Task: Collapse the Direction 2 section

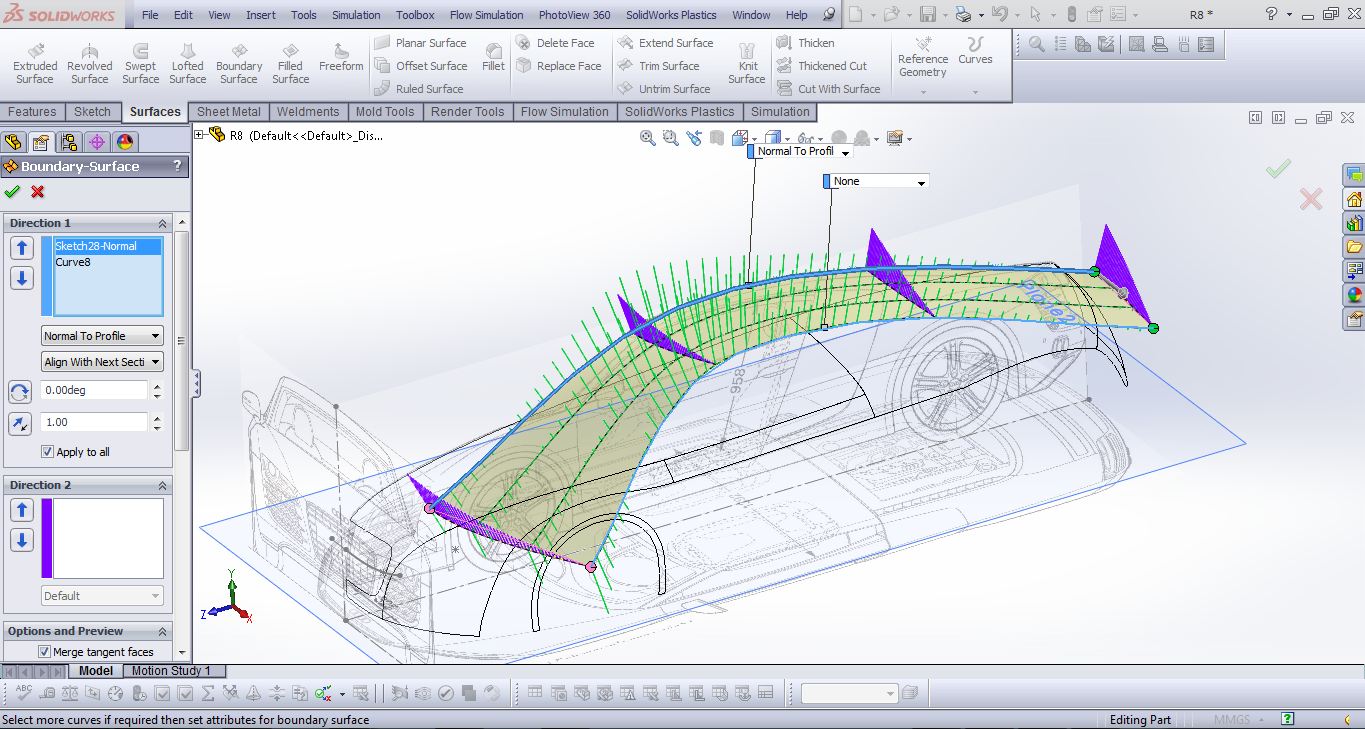Action: (x=162, y=485)
